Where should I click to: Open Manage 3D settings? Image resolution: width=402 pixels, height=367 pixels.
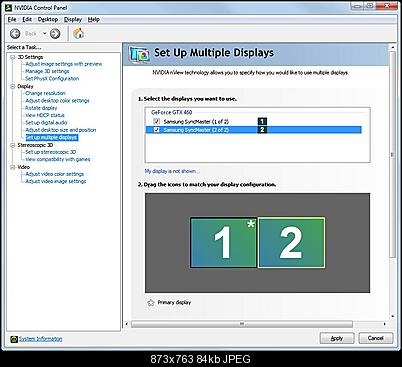pyautogui.click(x=47, y=71)
